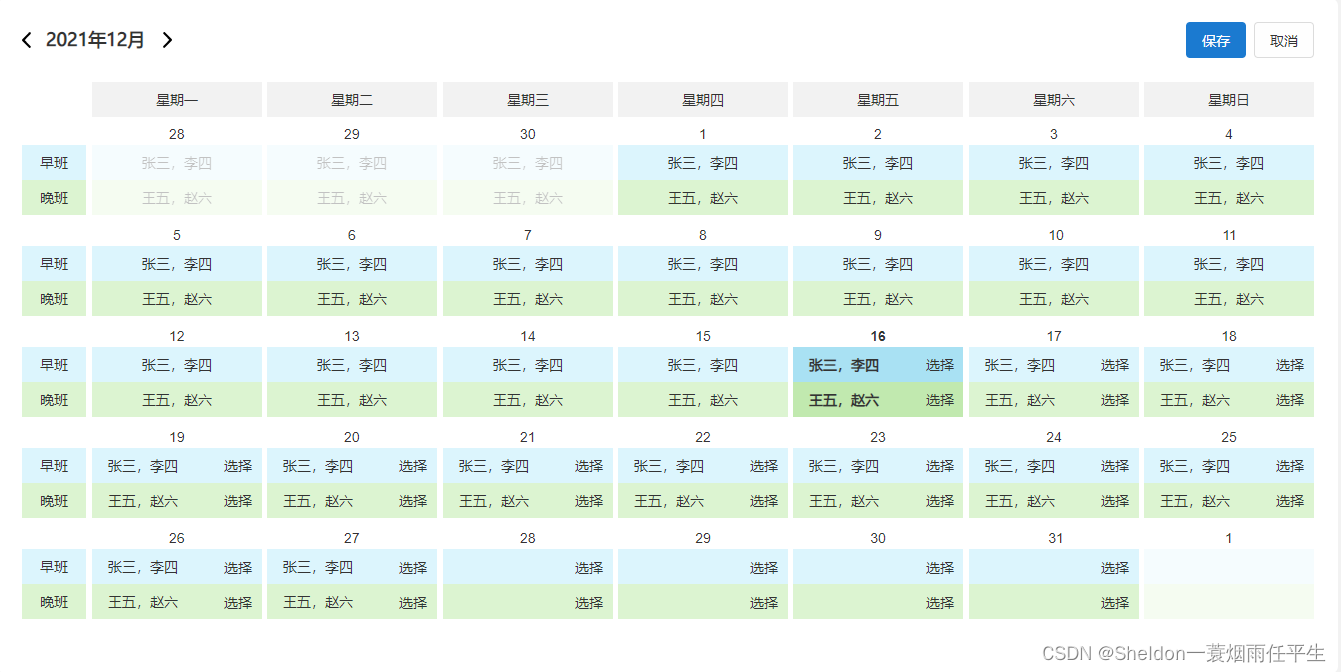The height and width of the screenshot is (672, 1341).
Task: Click 选择 for day 23 morning shift
Action: point(940,466)
